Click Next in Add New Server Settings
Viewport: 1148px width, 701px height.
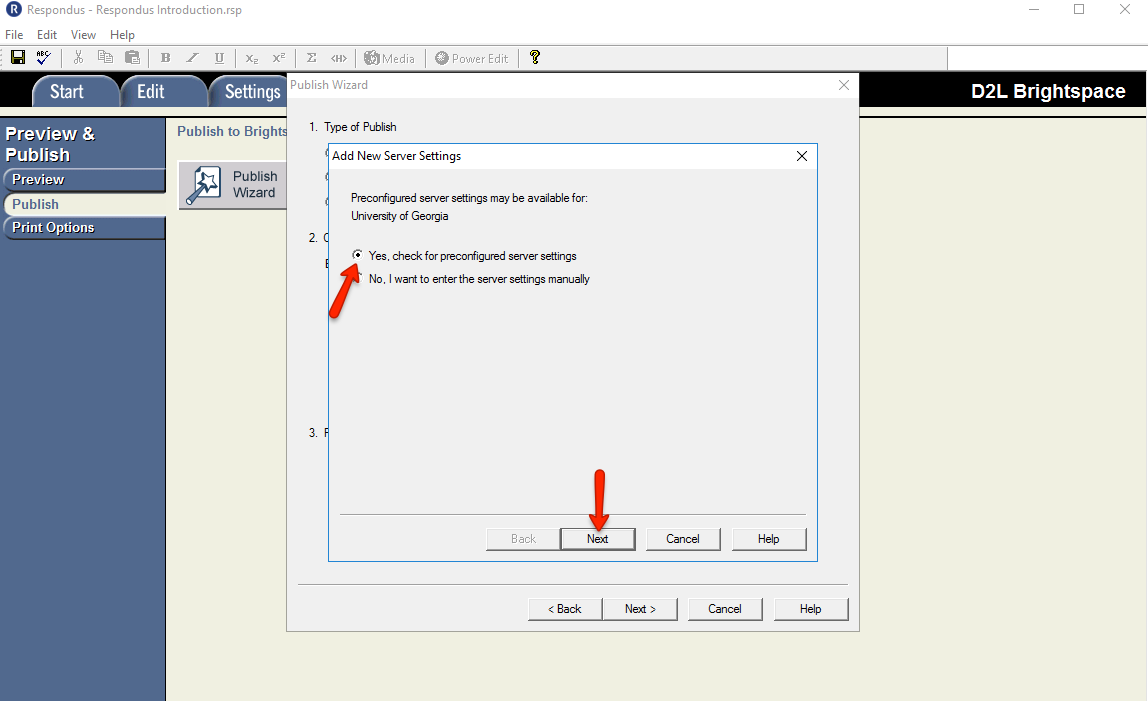pyautogui.click(x=597, y=539)
